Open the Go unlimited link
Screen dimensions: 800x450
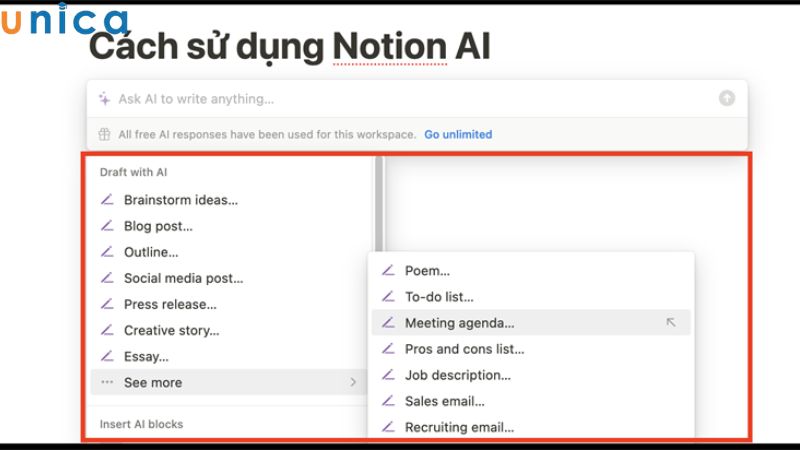(458, 135)
